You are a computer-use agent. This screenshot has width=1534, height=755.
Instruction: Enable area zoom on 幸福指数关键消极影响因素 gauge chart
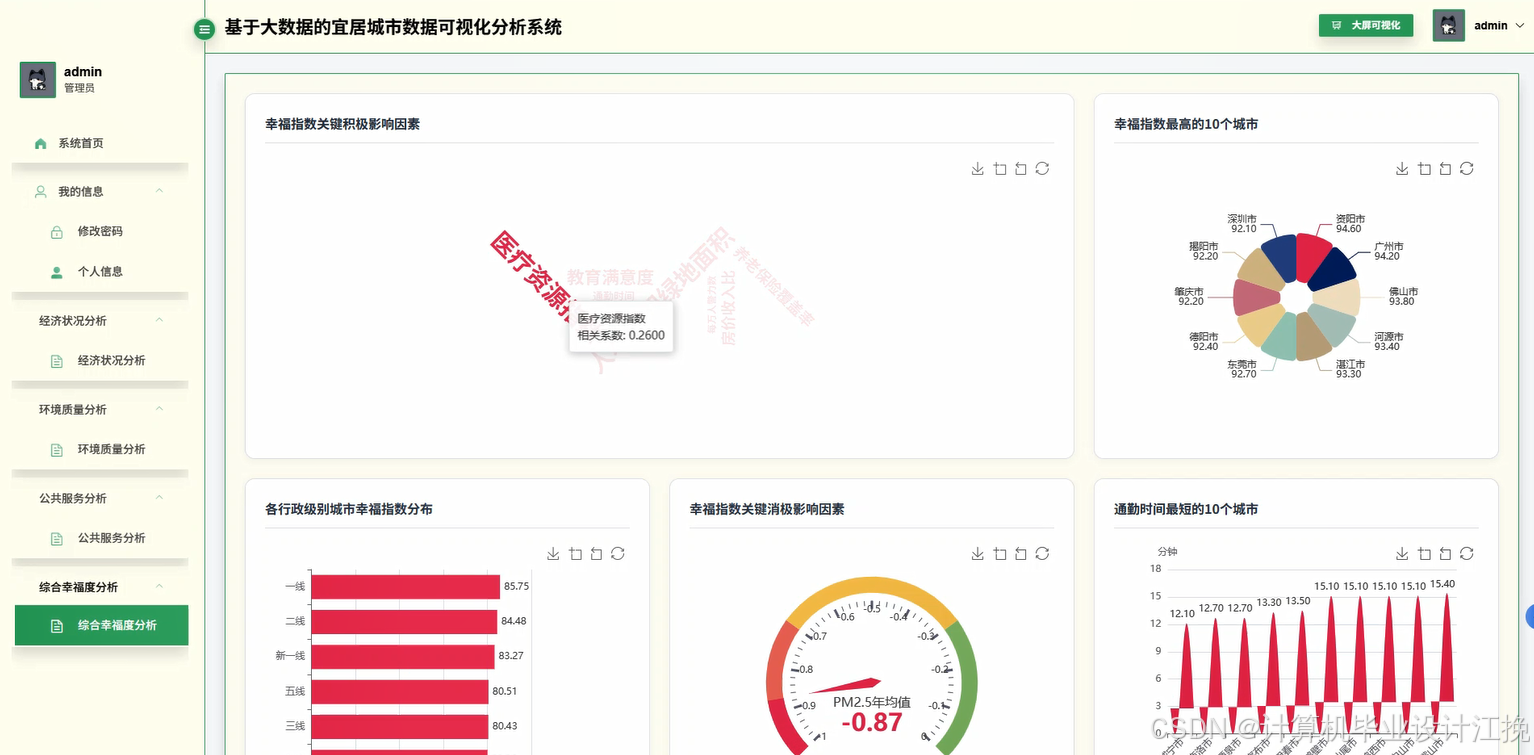pyautogui.click(x=1000, y=554)
